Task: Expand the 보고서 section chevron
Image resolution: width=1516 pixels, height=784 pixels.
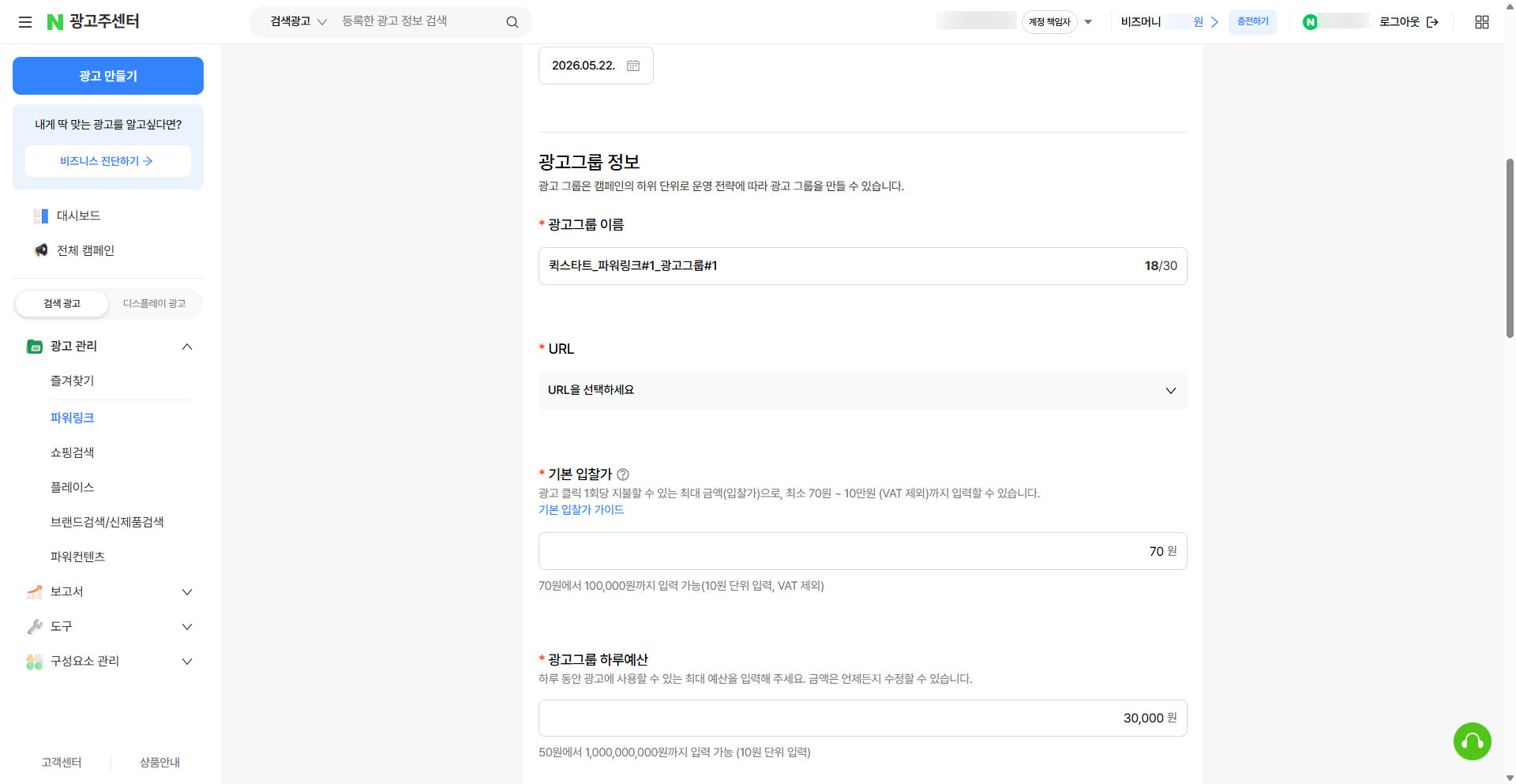Action: [x=187, y=592]
